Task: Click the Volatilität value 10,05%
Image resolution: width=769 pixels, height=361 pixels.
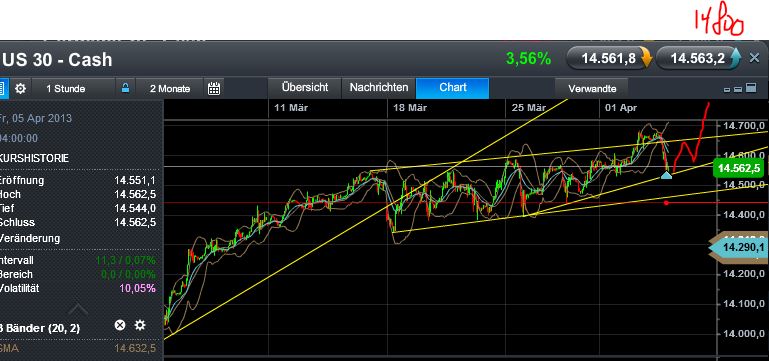Action: coord(138,288)
